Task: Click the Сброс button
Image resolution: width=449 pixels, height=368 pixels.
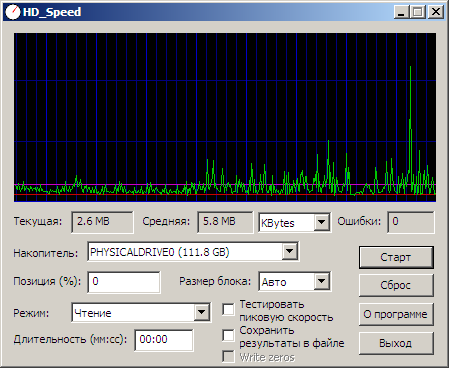Action: coord(396,285)
